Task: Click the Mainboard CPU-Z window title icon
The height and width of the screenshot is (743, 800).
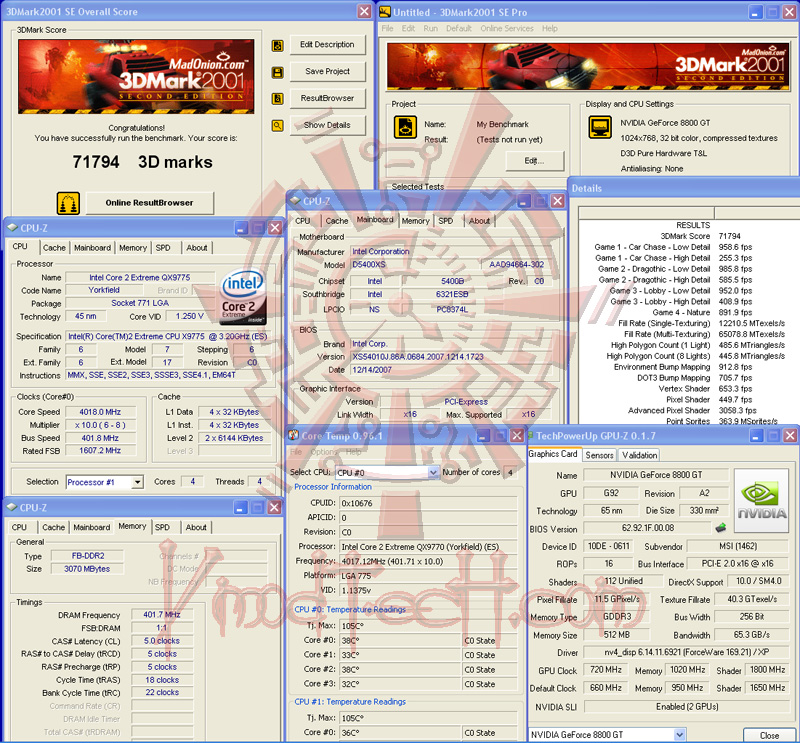Action: pos(295,201)
